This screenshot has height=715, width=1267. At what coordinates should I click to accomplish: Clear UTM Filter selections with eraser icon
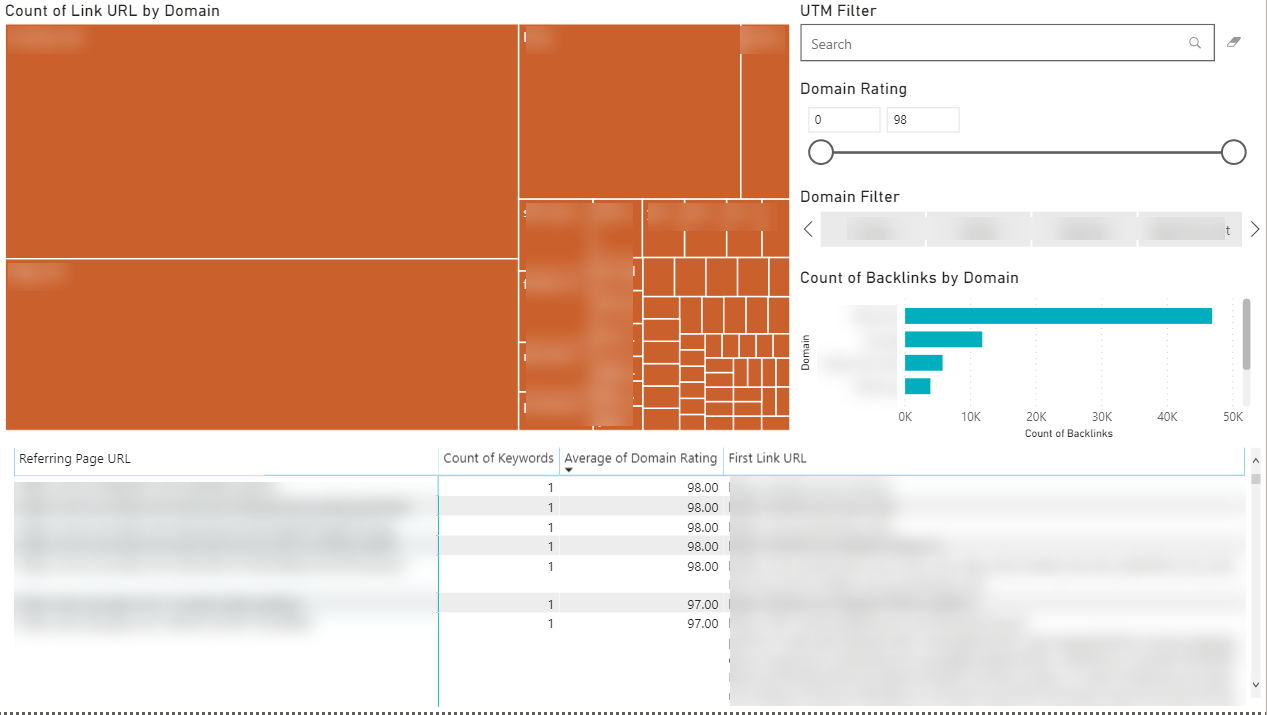[1233, 43]
